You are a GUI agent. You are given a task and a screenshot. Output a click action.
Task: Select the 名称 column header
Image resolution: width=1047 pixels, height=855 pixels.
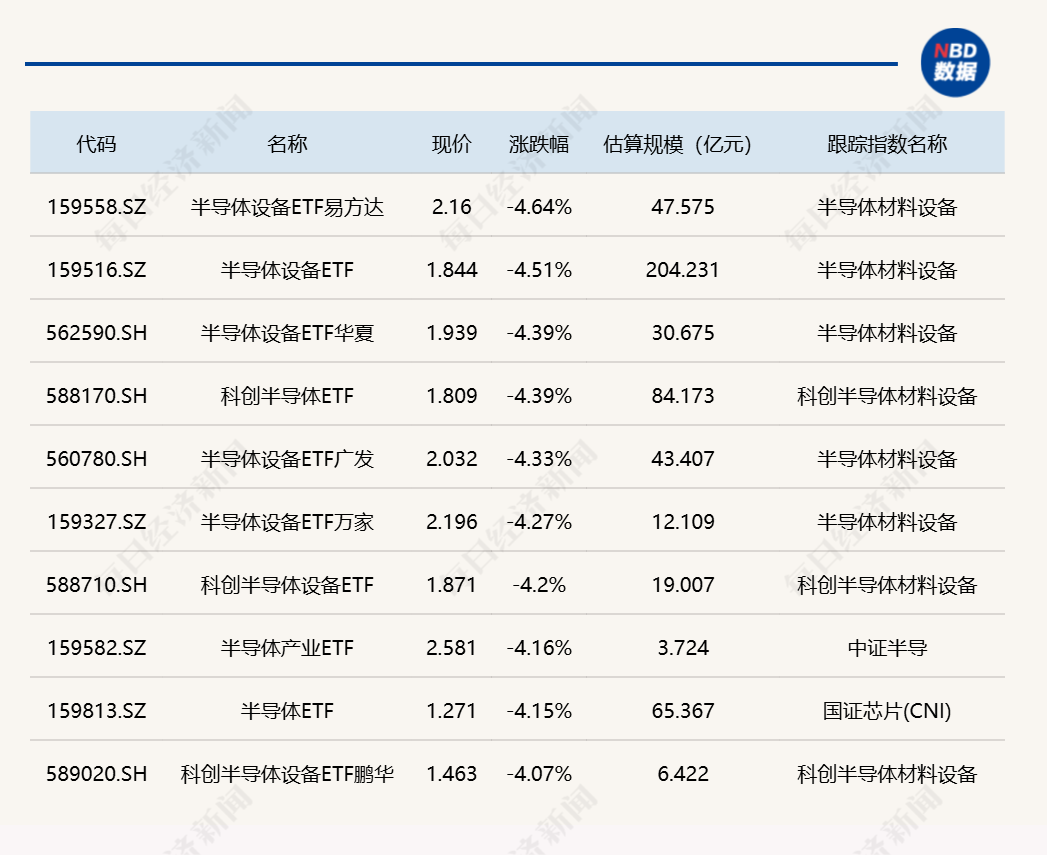click(x=290, y=143)
